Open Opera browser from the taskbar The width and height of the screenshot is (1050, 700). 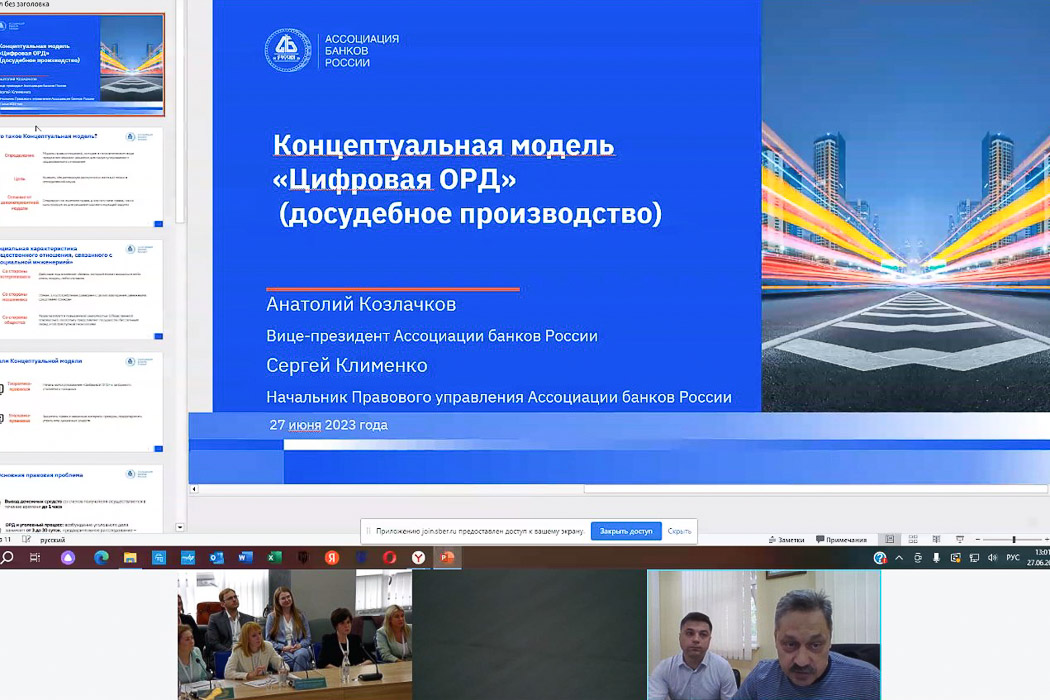390,557
